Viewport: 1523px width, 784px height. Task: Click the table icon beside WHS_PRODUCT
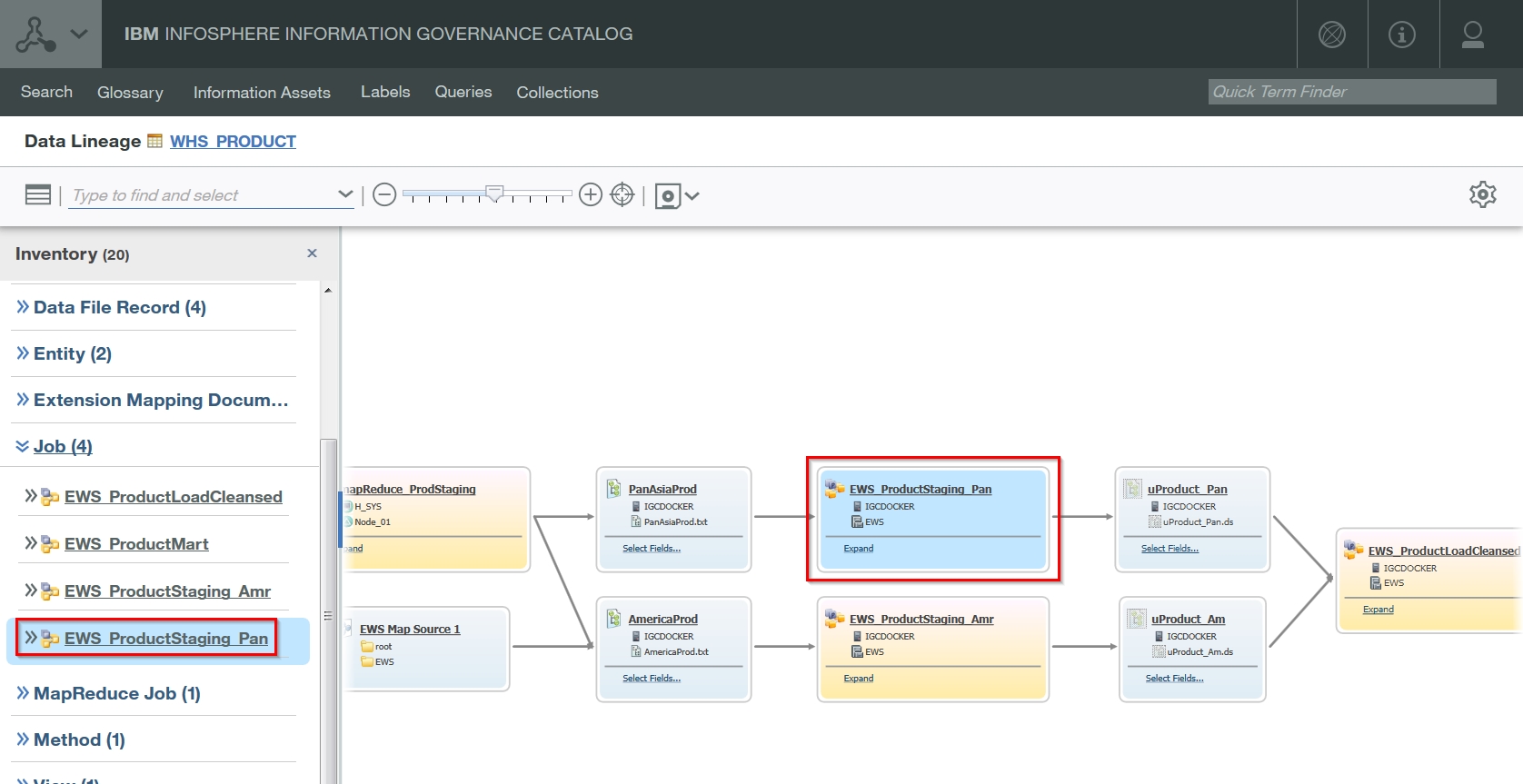[x=154, y=141]
